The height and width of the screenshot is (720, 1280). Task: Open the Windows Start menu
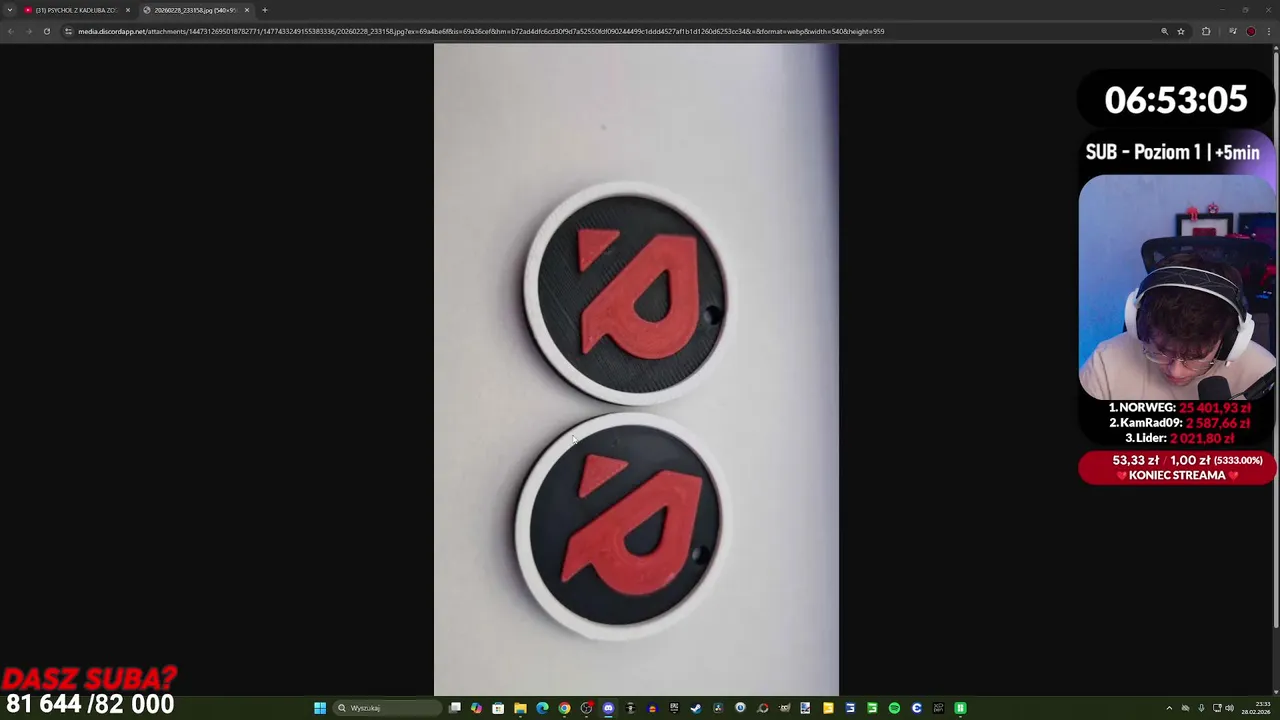(320, 708)
